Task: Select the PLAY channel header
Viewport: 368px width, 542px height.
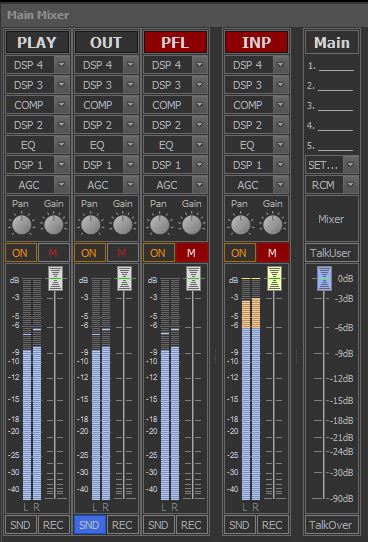Action: [37, 43]
